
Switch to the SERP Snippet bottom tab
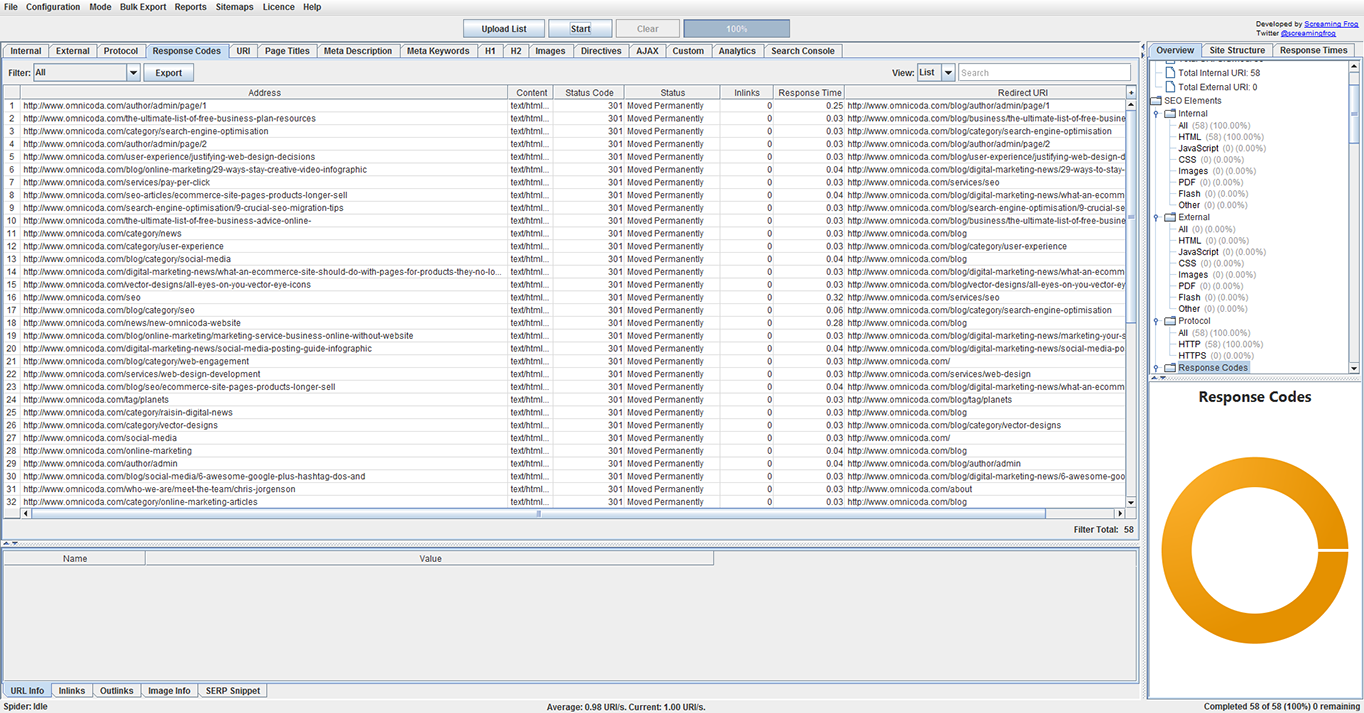click(233, 691)
